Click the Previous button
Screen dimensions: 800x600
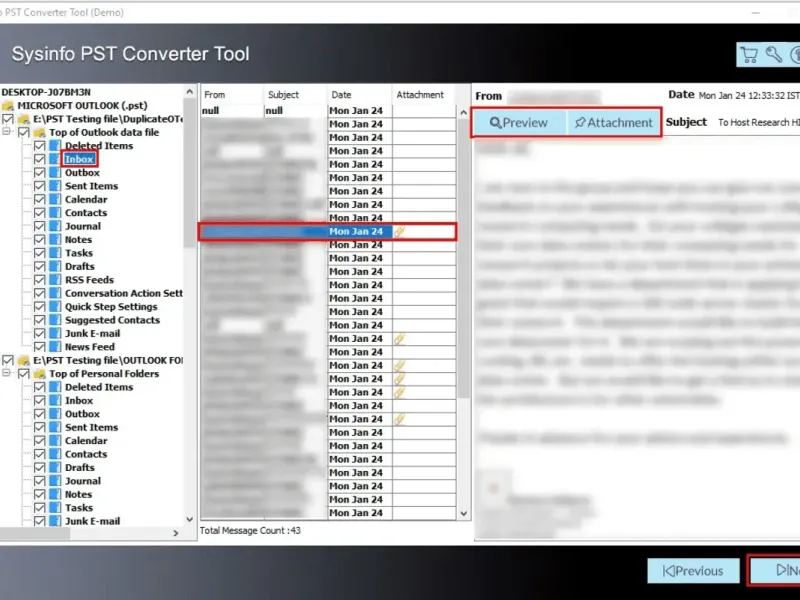click(x=693, y=571)
